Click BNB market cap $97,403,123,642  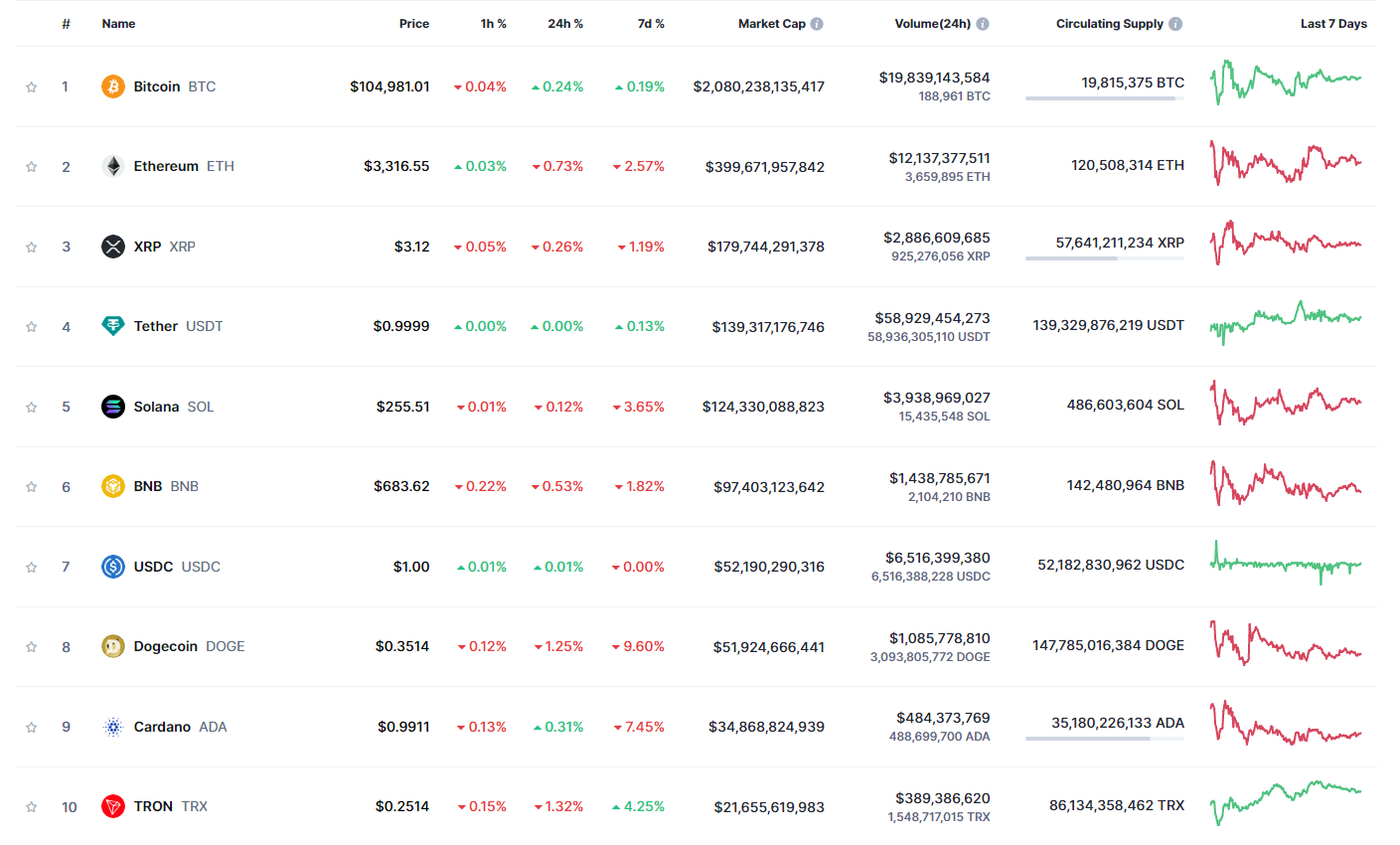click(769, 487)
